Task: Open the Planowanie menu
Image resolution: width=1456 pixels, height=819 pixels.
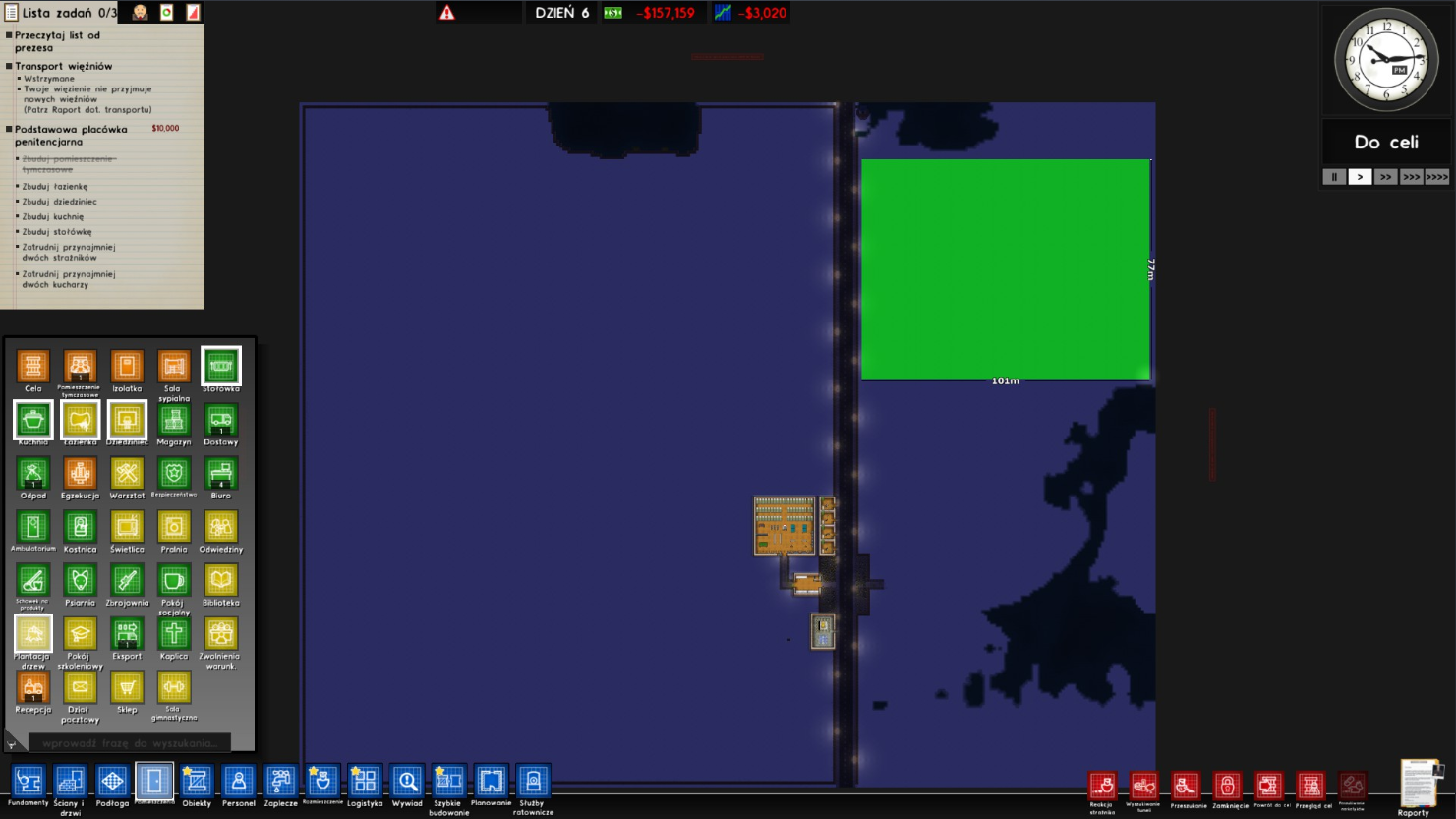Action: point(491,781)
